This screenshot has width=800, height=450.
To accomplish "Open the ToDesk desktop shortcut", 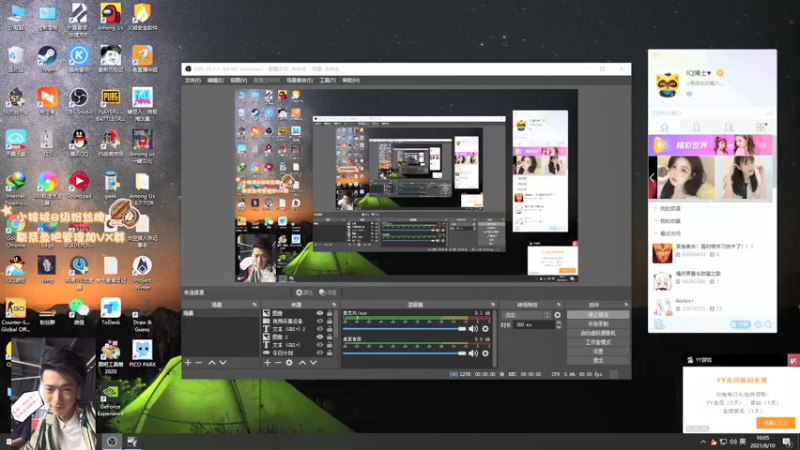I will 110,312.
